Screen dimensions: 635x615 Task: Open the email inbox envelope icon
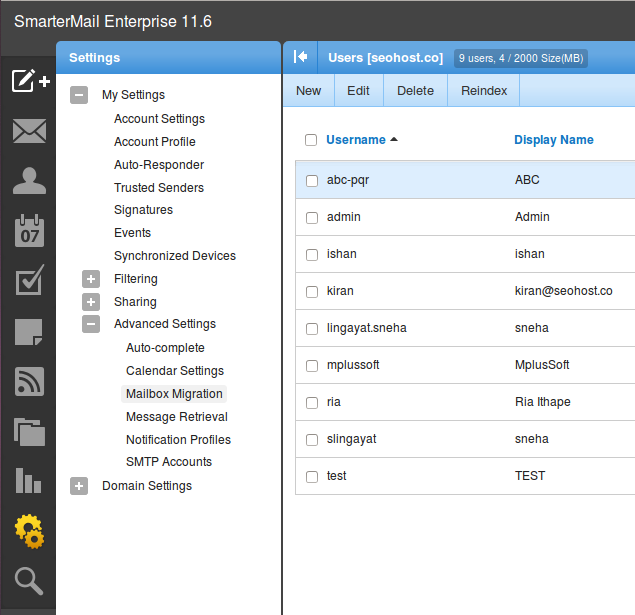tap(29, 130)
